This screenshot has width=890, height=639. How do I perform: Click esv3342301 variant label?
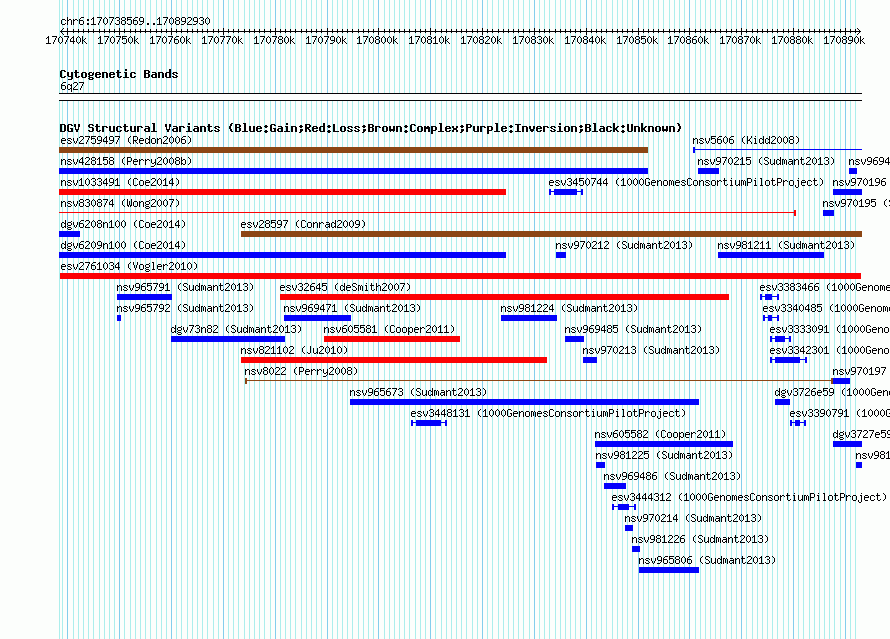click(x=829, y=350)
